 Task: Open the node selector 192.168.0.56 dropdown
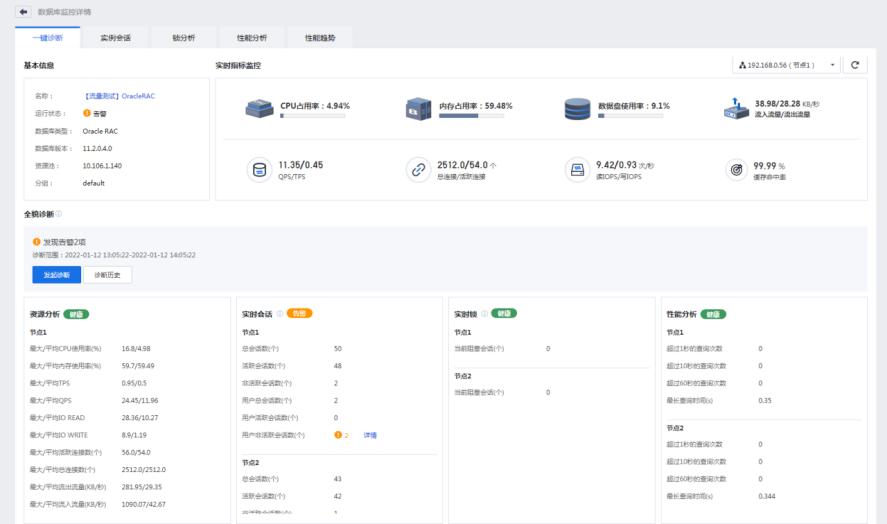(788, 65)
